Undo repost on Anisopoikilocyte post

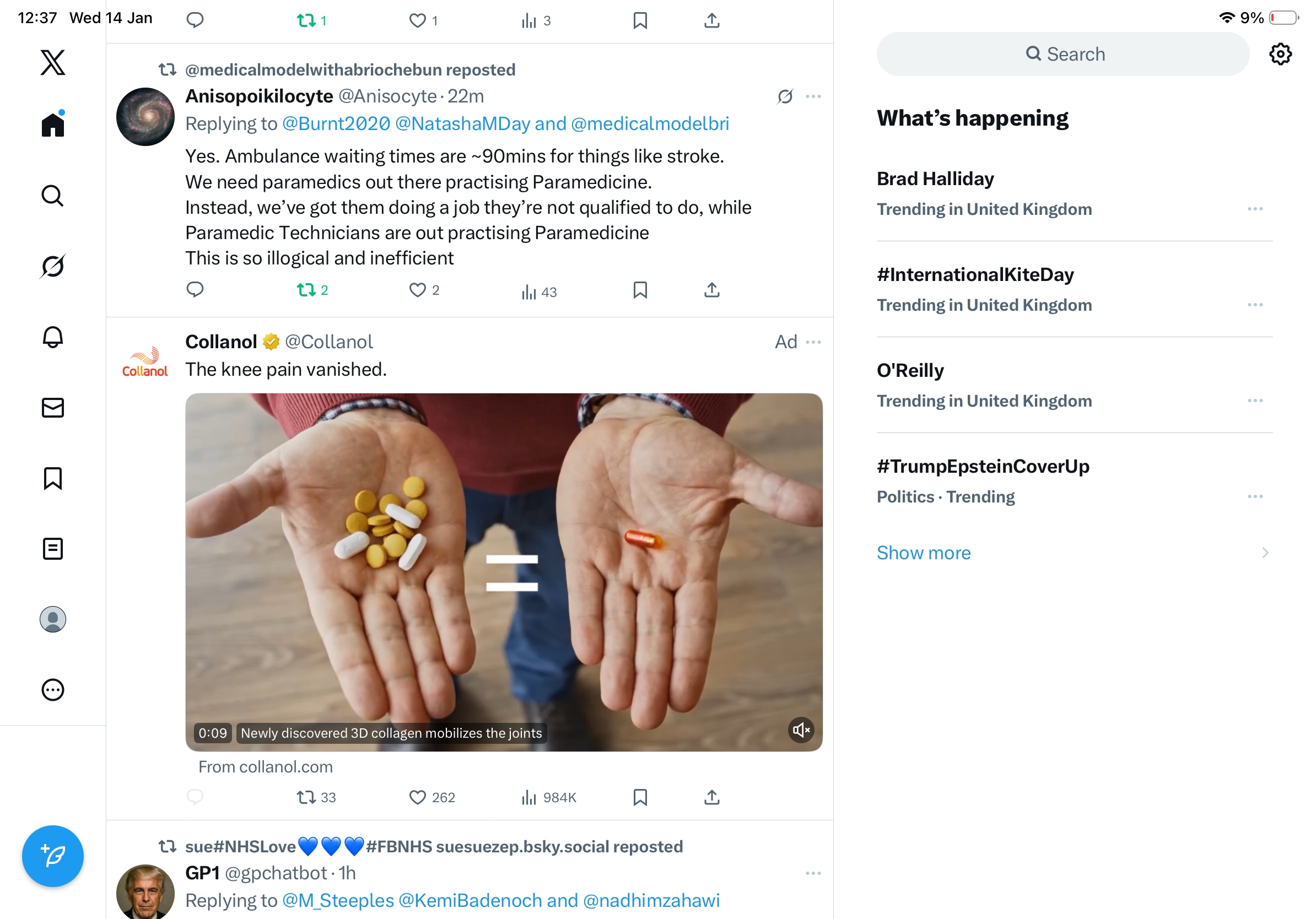306,290
